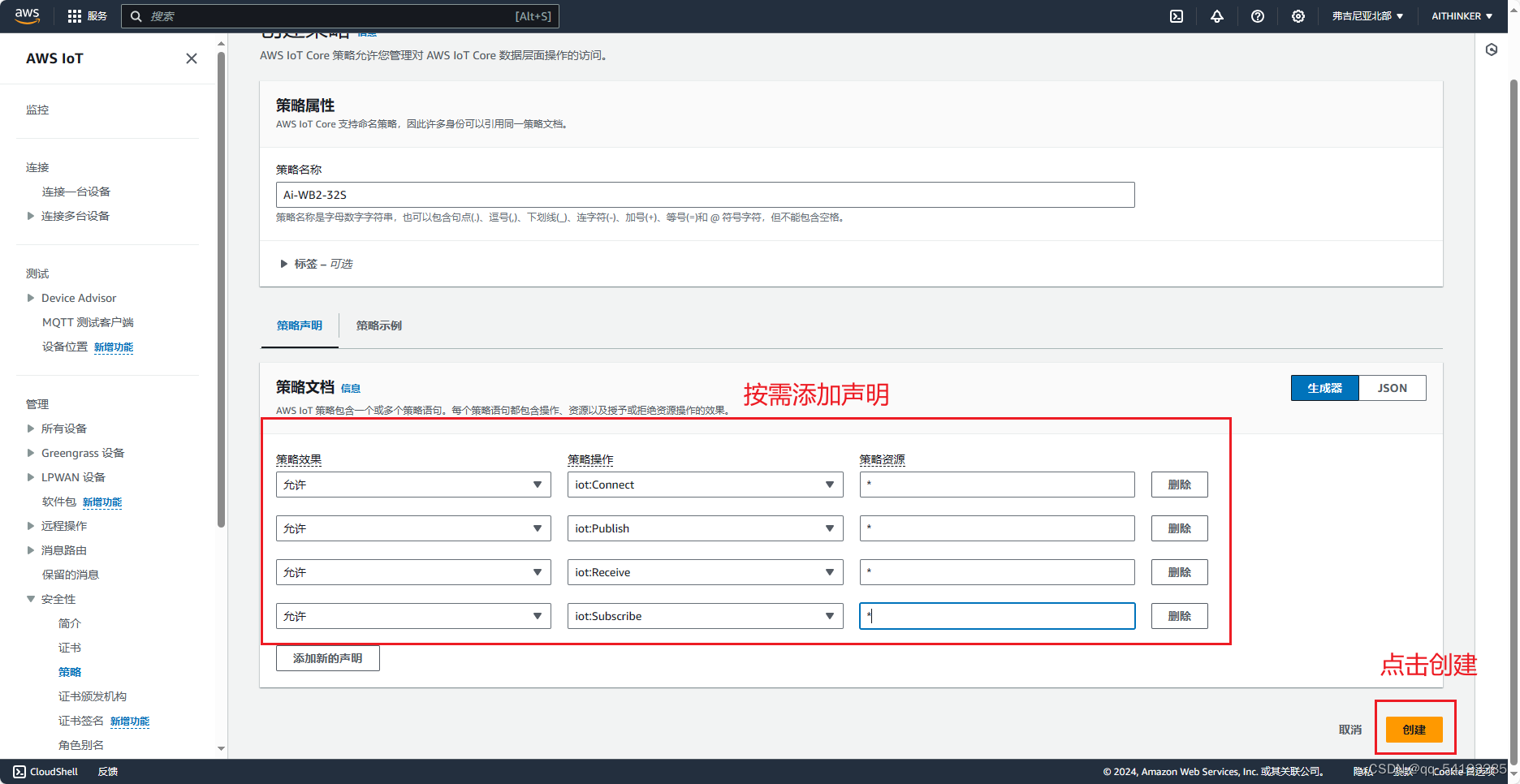Open 设备位置 in sidebar

65,347
